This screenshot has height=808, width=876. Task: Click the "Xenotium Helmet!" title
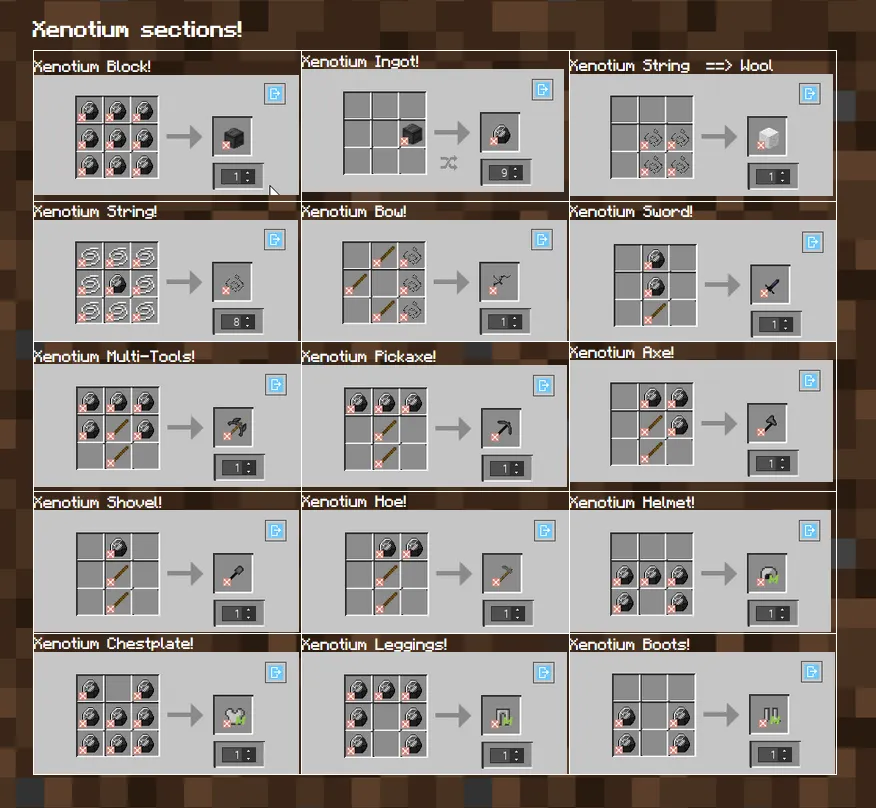(632, 502)
